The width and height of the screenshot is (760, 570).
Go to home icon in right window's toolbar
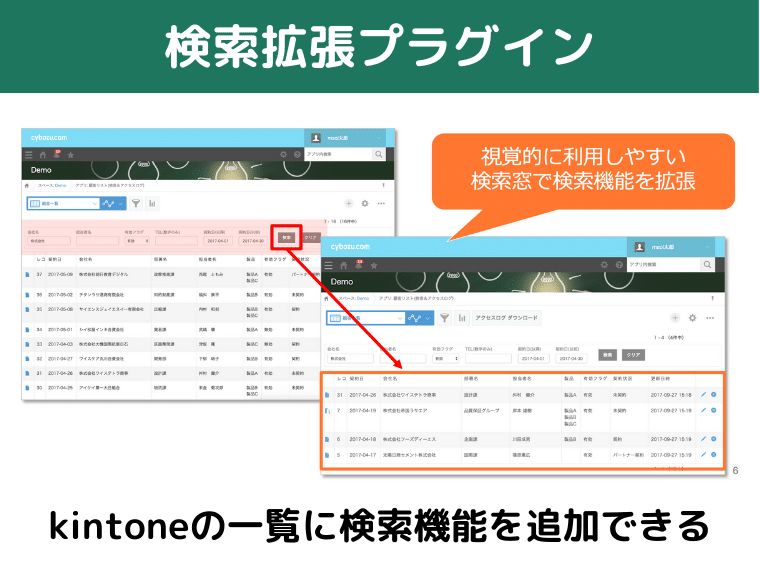point(344,265)
